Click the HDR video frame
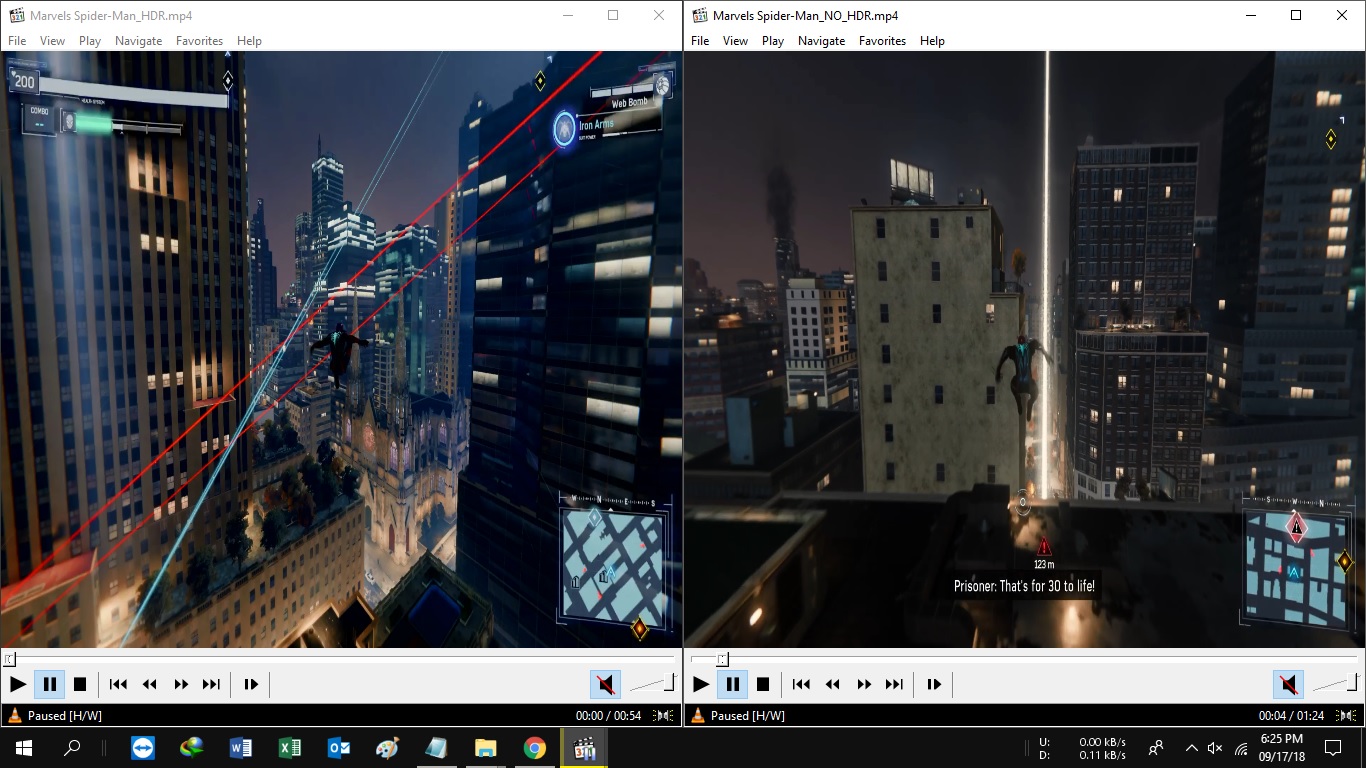This screenshot has height=768, width=1366. pos(341,349)
